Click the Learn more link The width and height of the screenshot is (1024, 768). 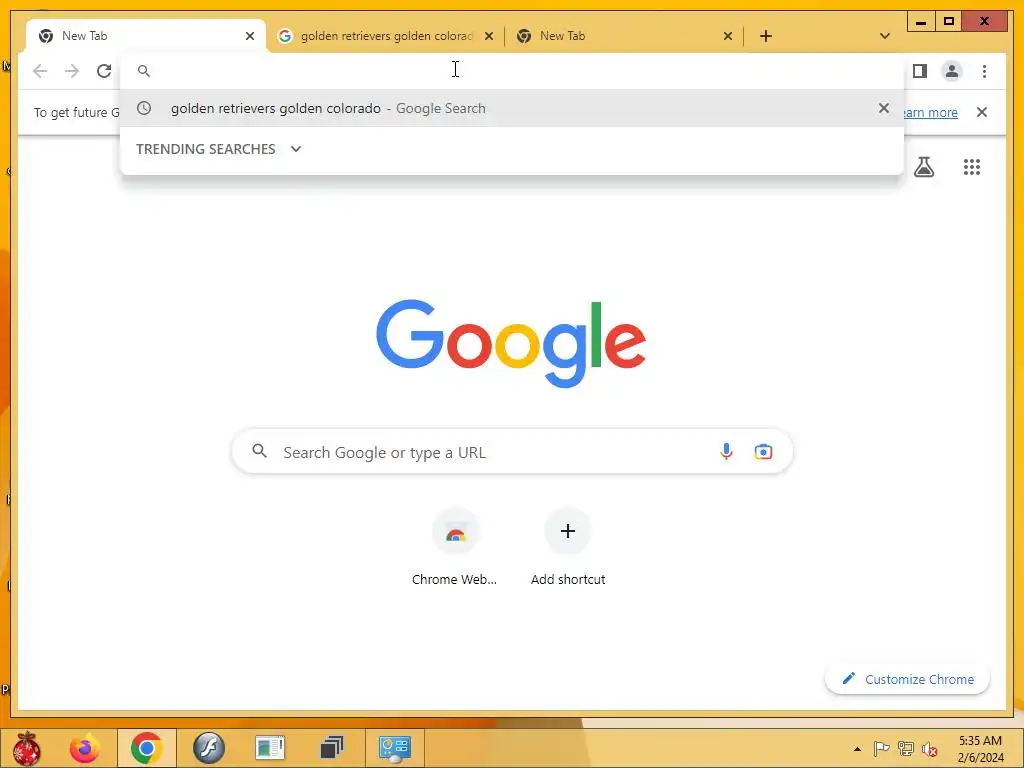click(x=929, y=112)
